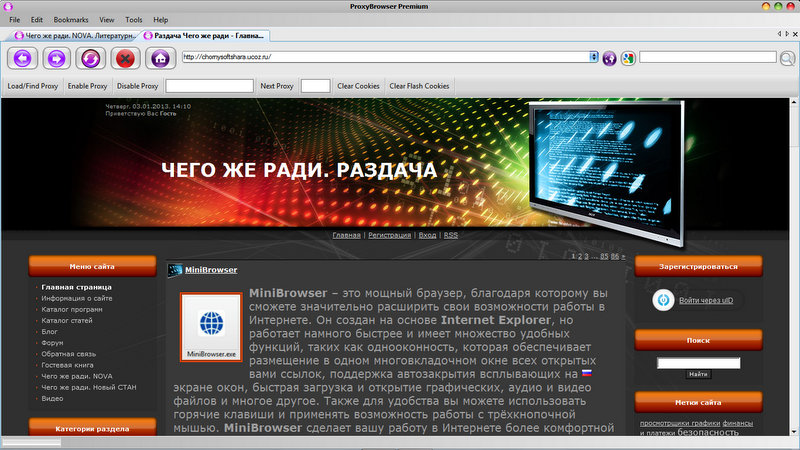Open Каталог статей menu item
Viewport: 800px width, 450px height.
[x=67, y=321]
